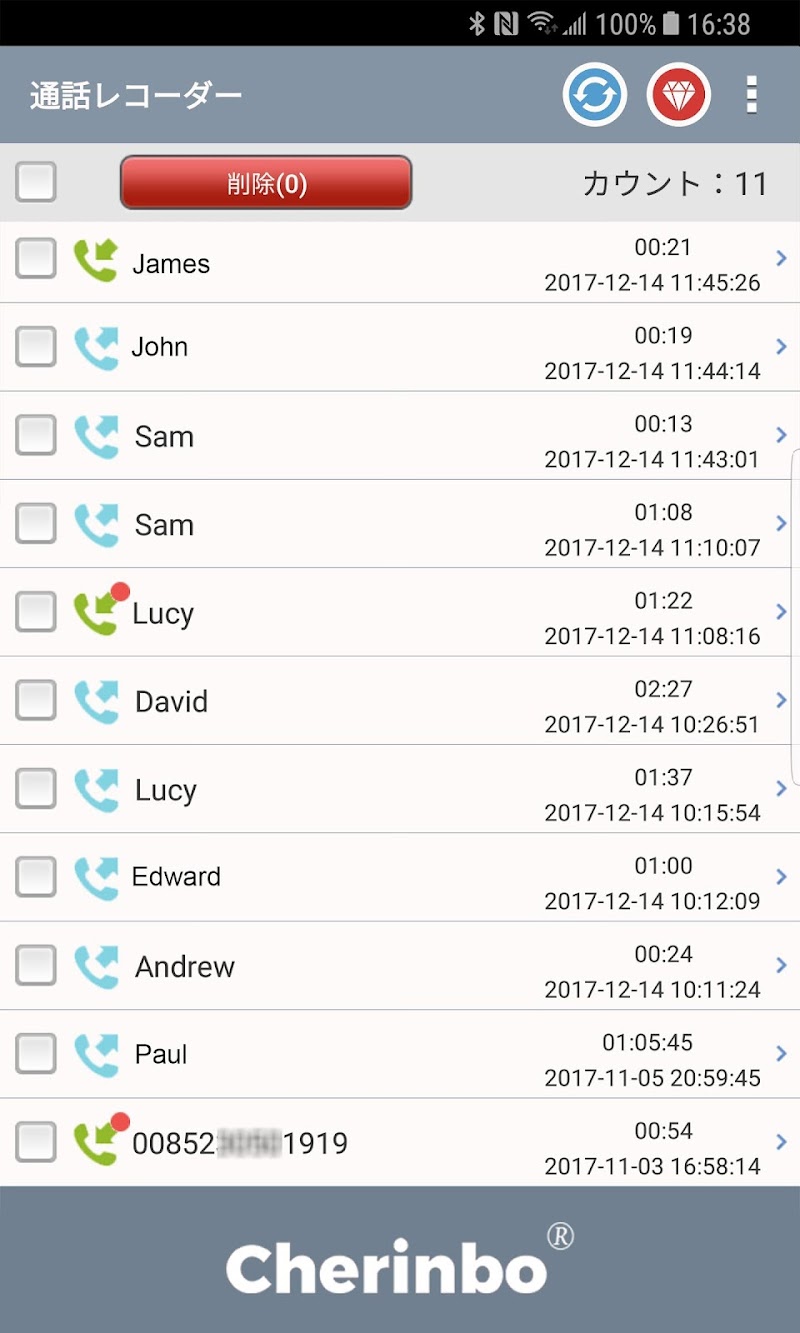
Task: Open the red diamond premium icon
Action: (679, 95)
